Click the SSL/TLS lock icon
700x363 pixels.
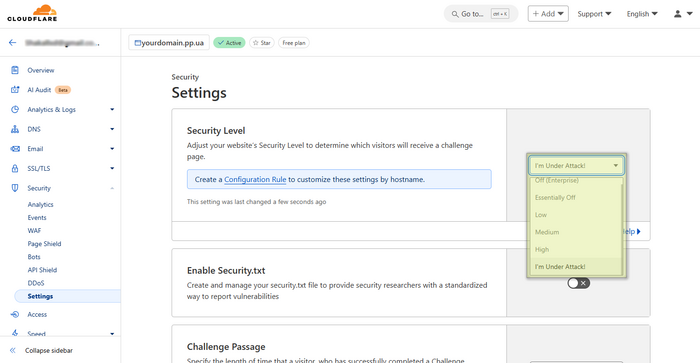pyautogui.click(x=15, y=168)
